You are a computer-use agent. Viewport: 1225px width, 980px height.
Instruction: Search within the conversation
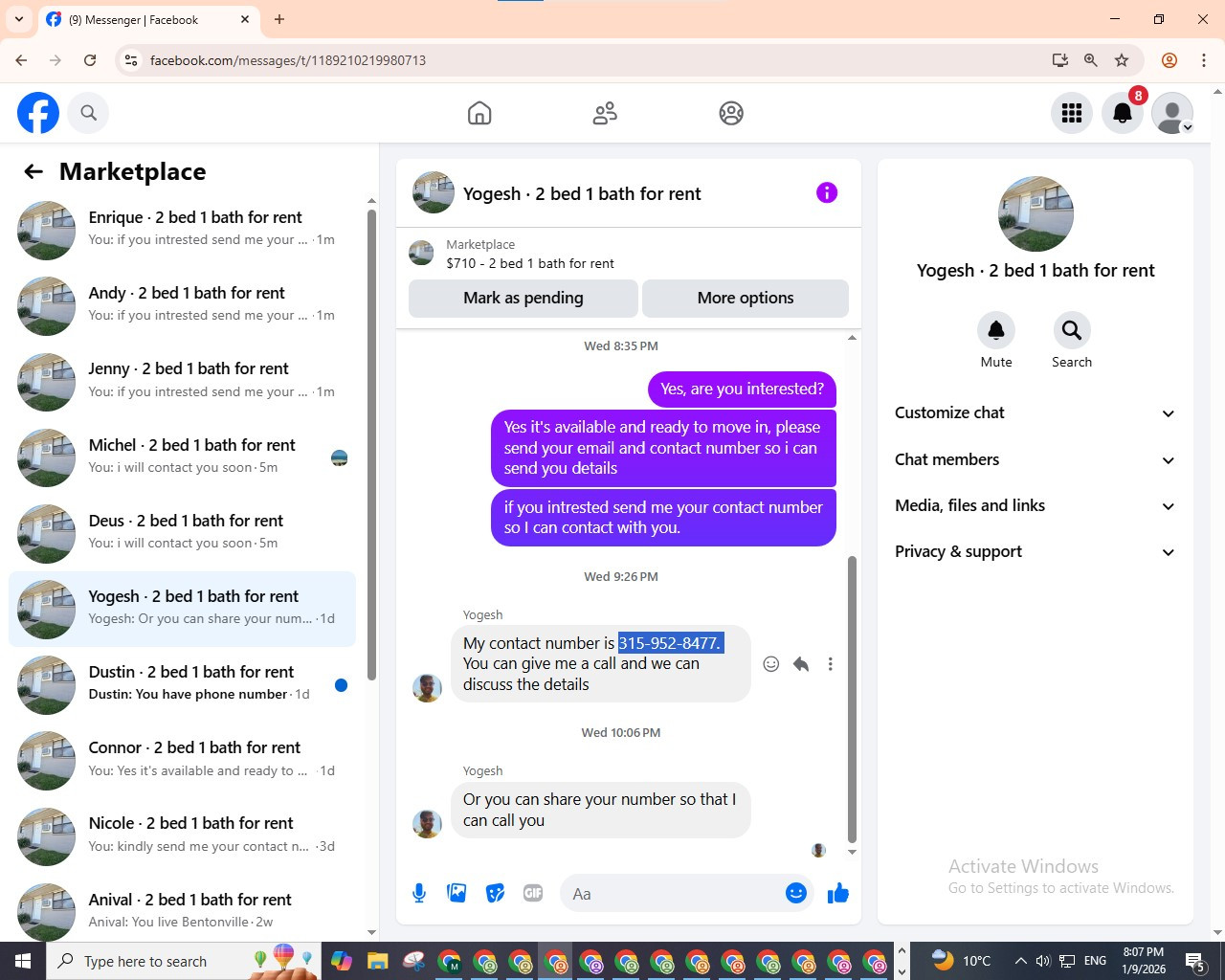1072,330
